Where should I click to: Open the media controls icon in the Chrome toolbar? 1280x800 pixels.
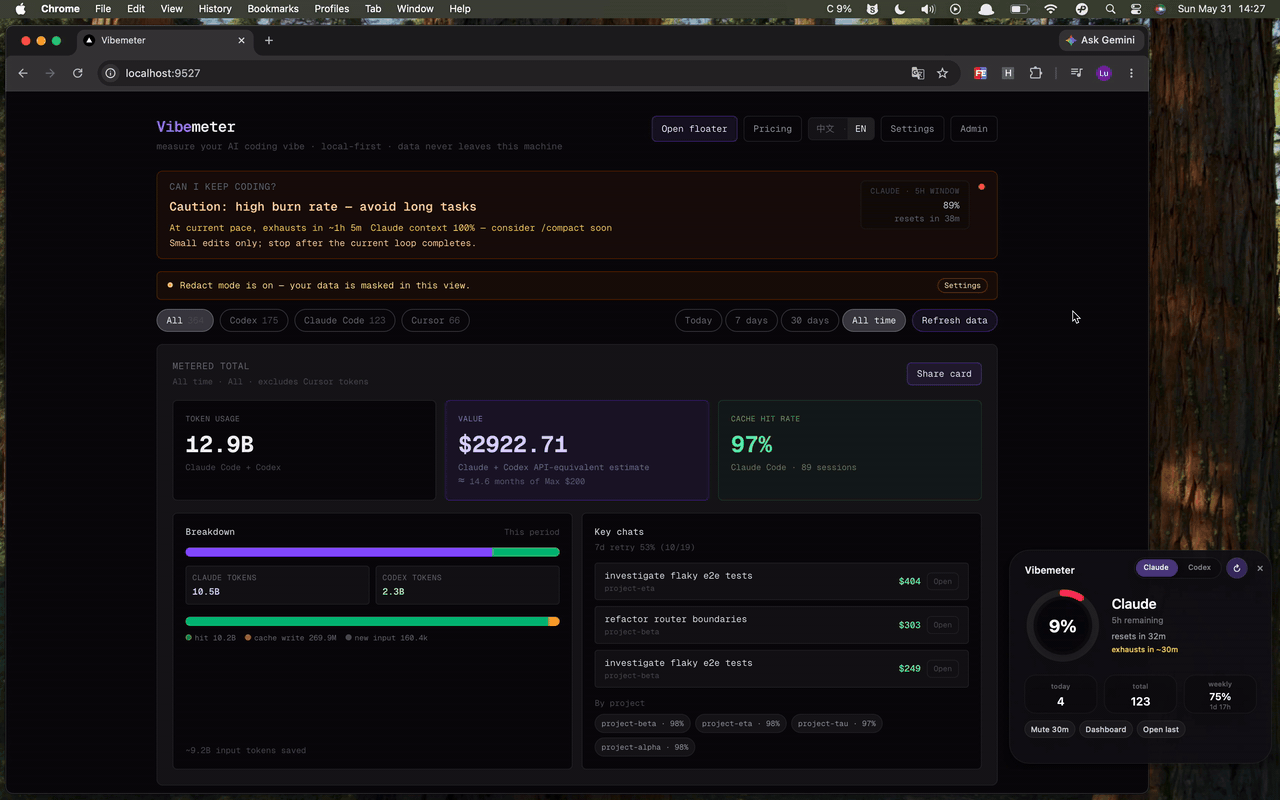(1076, 73)
